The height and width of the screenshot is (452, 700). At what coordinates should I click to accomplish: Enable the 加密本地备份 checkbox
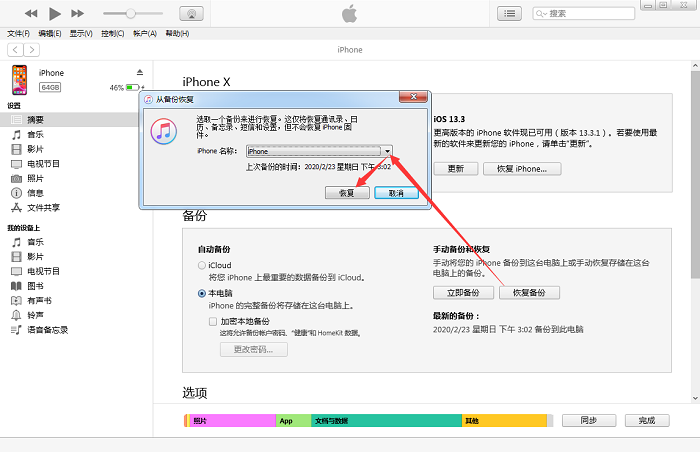click(213, 321)
